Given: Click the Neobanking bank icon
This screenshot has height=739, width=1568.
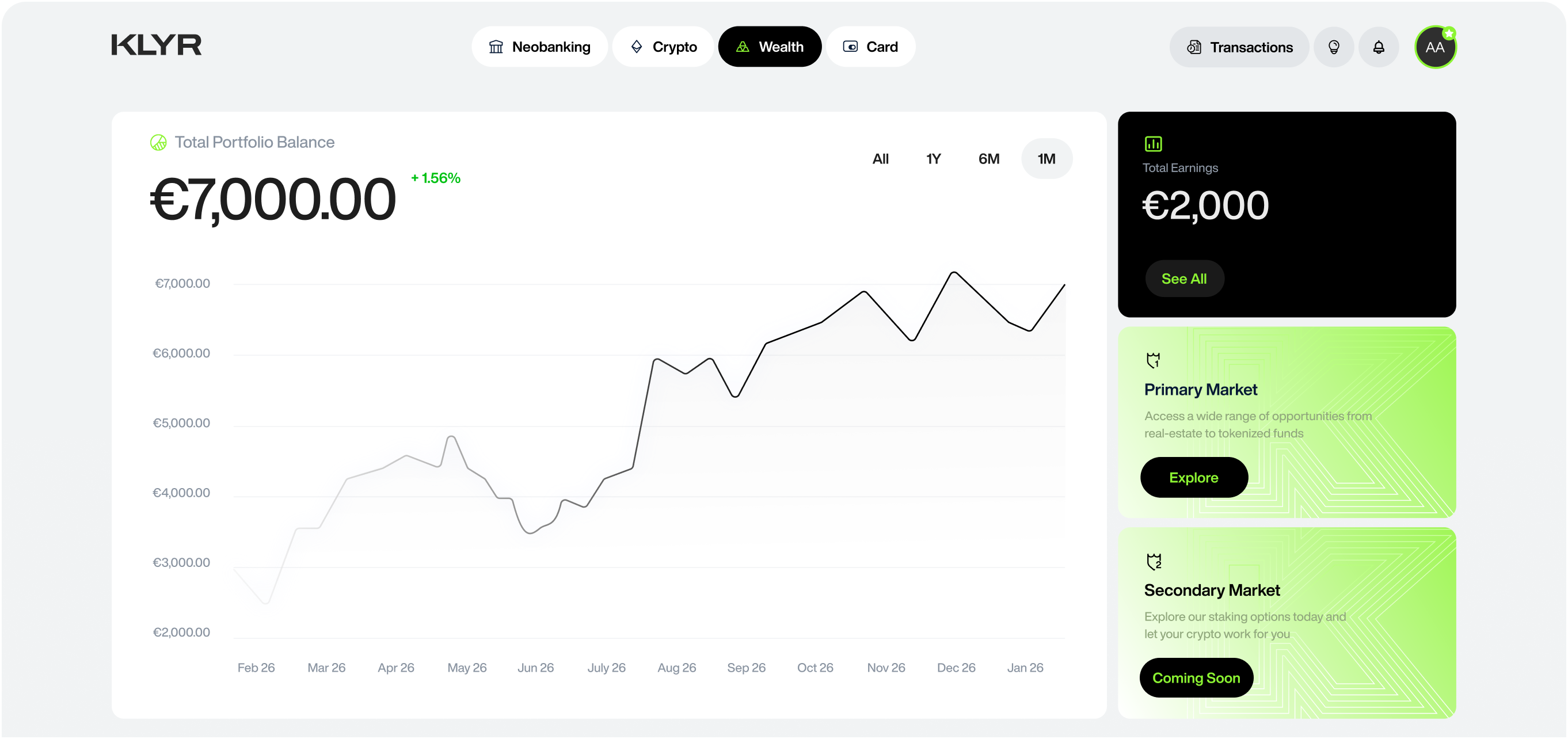Looking at the screenshot, I should pos(496,46).
